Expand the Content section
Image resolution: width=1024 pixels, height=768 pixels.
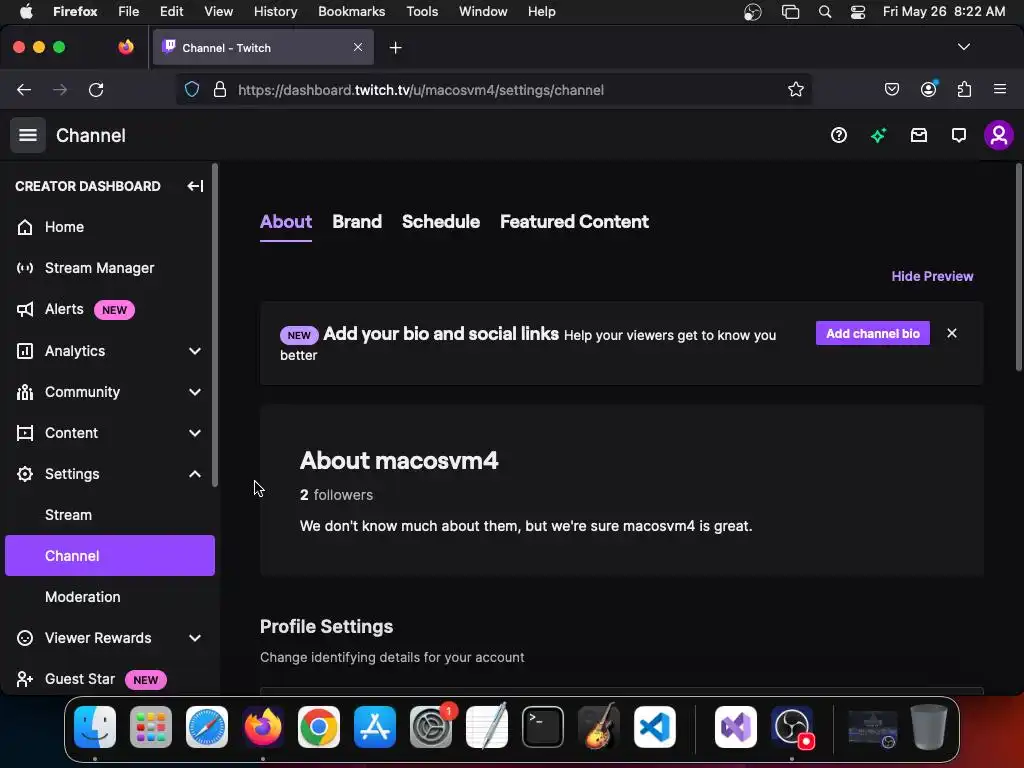tap(195, 434)
